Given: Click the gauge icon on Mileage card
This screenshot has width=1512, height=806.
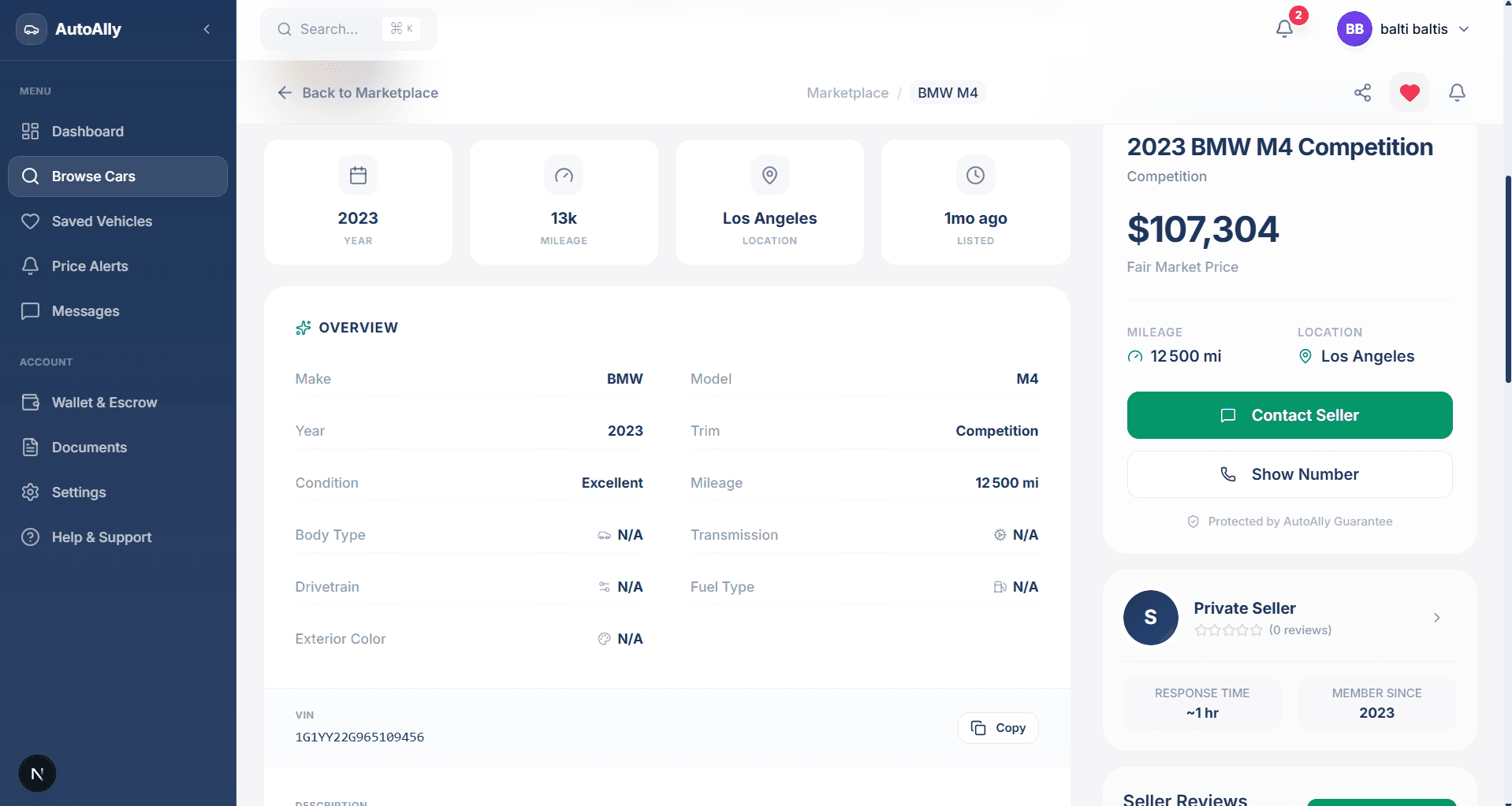Looking at the screenshot, I should tap(564, 175).
